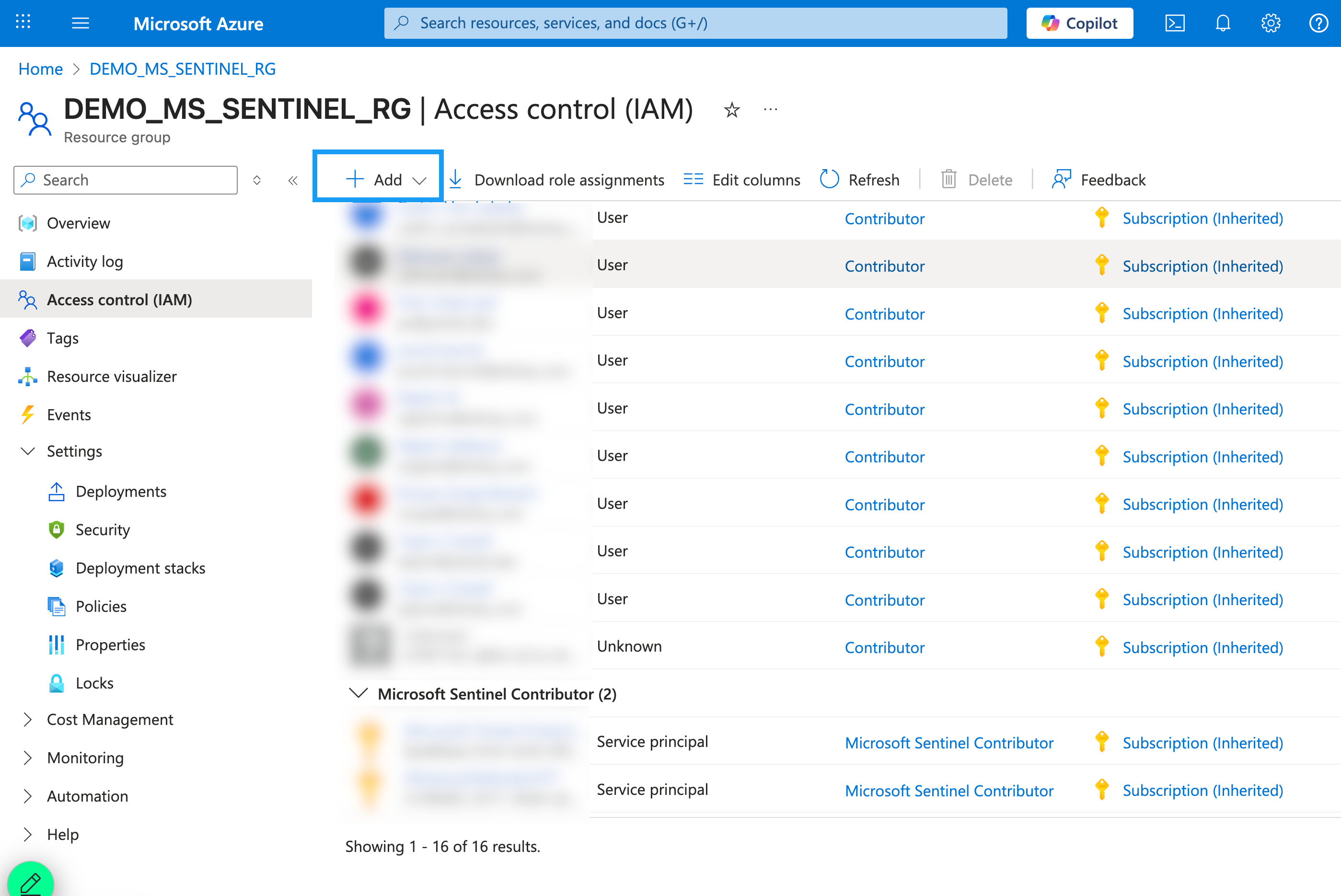Click the Properties bars icon

tap(56, 644)
